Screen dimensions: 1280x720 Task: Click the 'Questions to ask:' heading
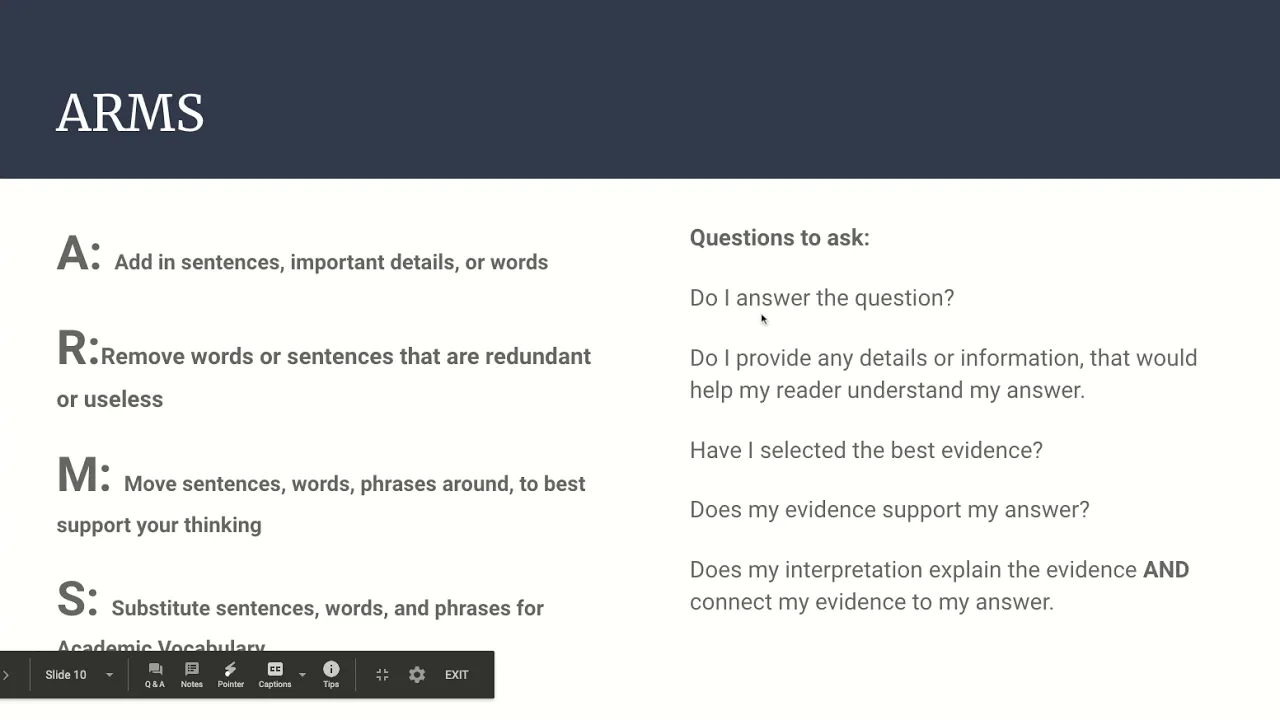point(780,238)
